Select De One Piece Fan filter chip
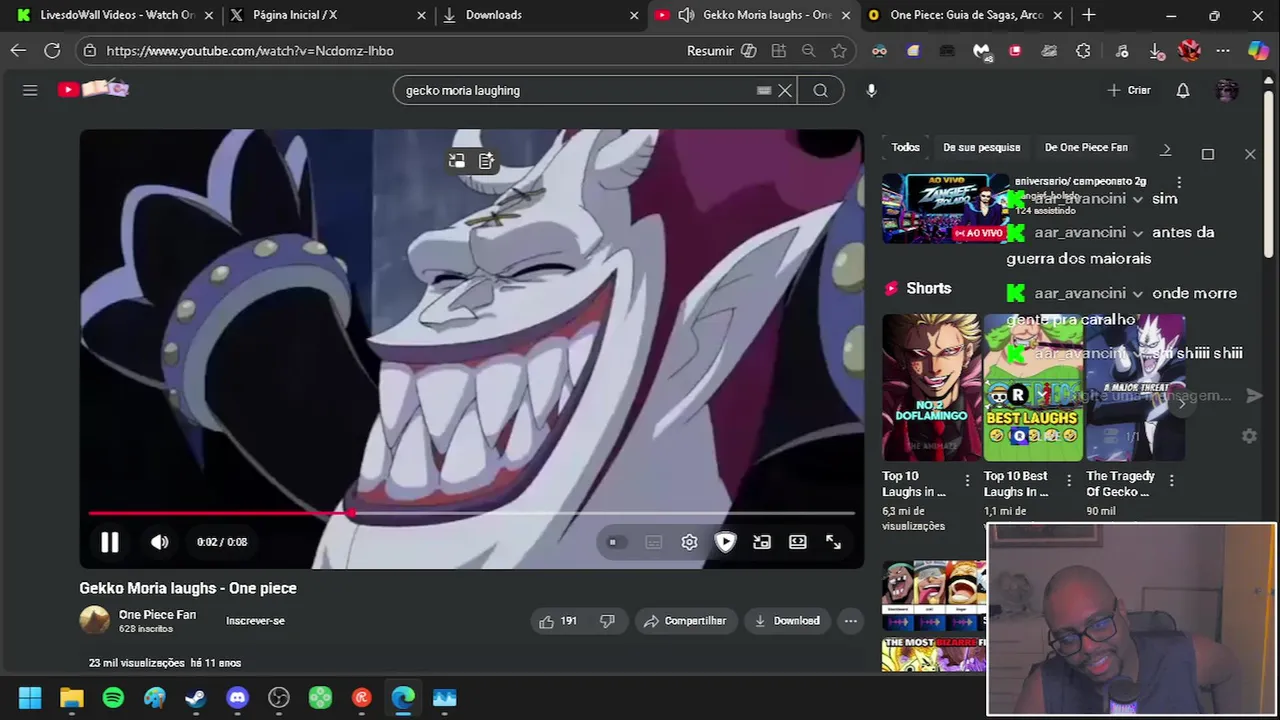 pos(1086,147)
